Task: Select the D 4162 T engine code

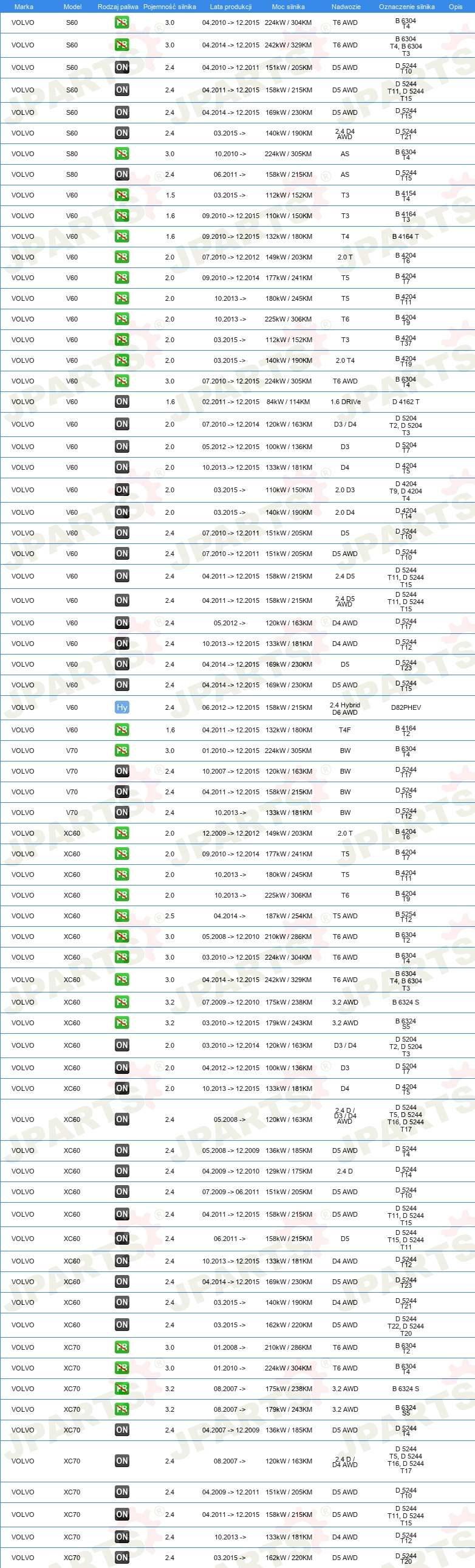Action: pyautogui.click(x=406, y=402)
